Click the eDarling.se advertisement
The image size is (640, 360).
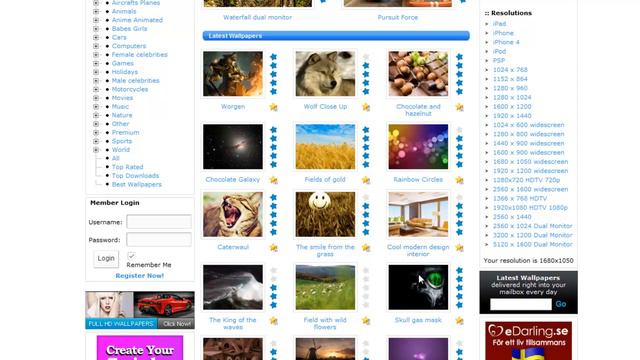click(x=528, y=341)
